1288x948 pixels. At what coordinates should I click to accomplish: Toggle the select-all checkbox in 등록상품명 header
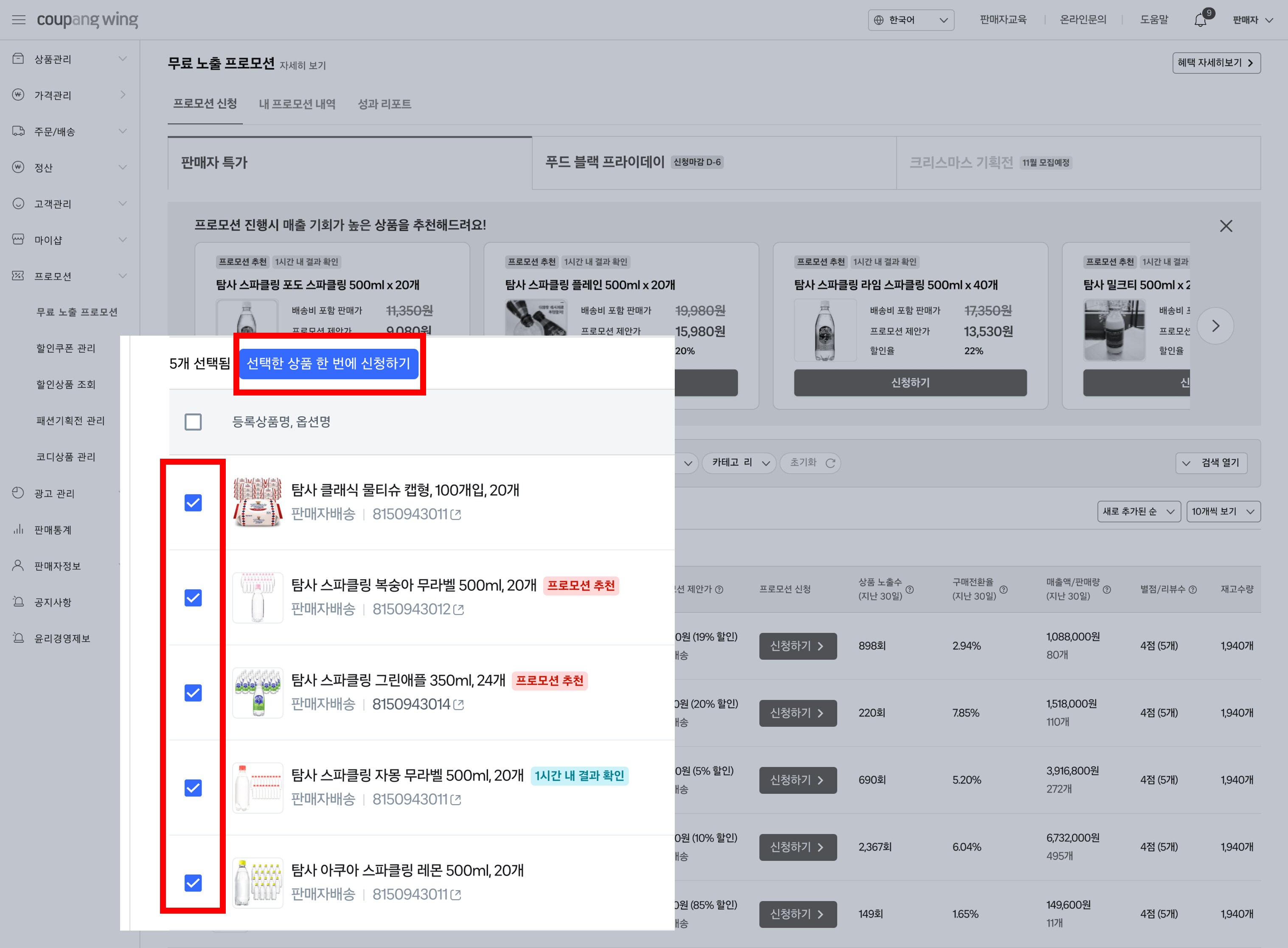pos(194,422)
